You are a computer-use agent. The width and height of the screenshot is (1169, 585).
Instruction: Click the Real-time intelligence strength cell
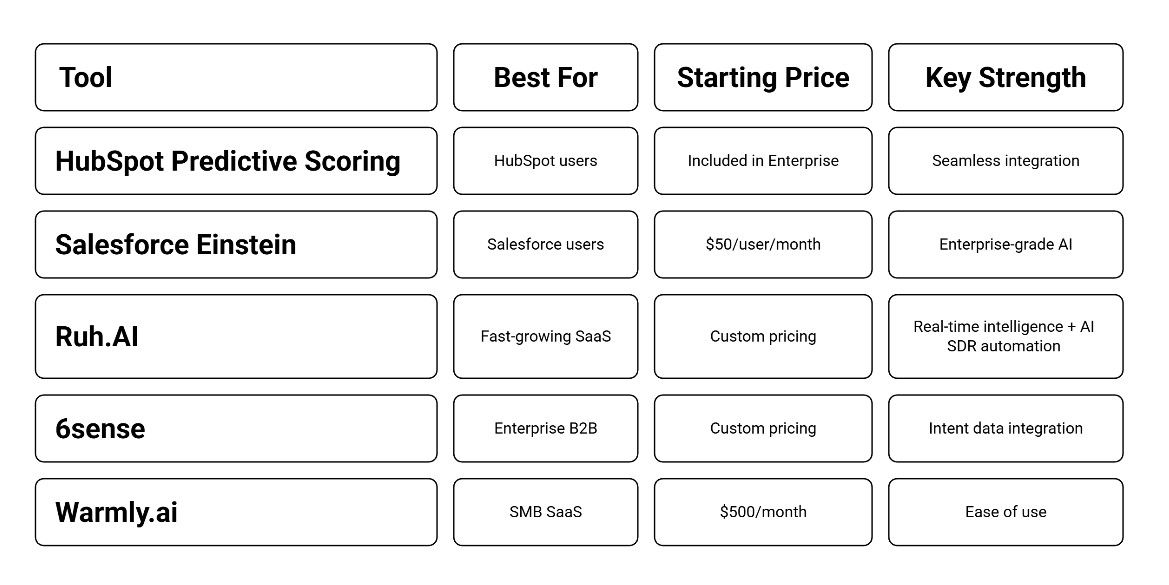coord(1005,336)
